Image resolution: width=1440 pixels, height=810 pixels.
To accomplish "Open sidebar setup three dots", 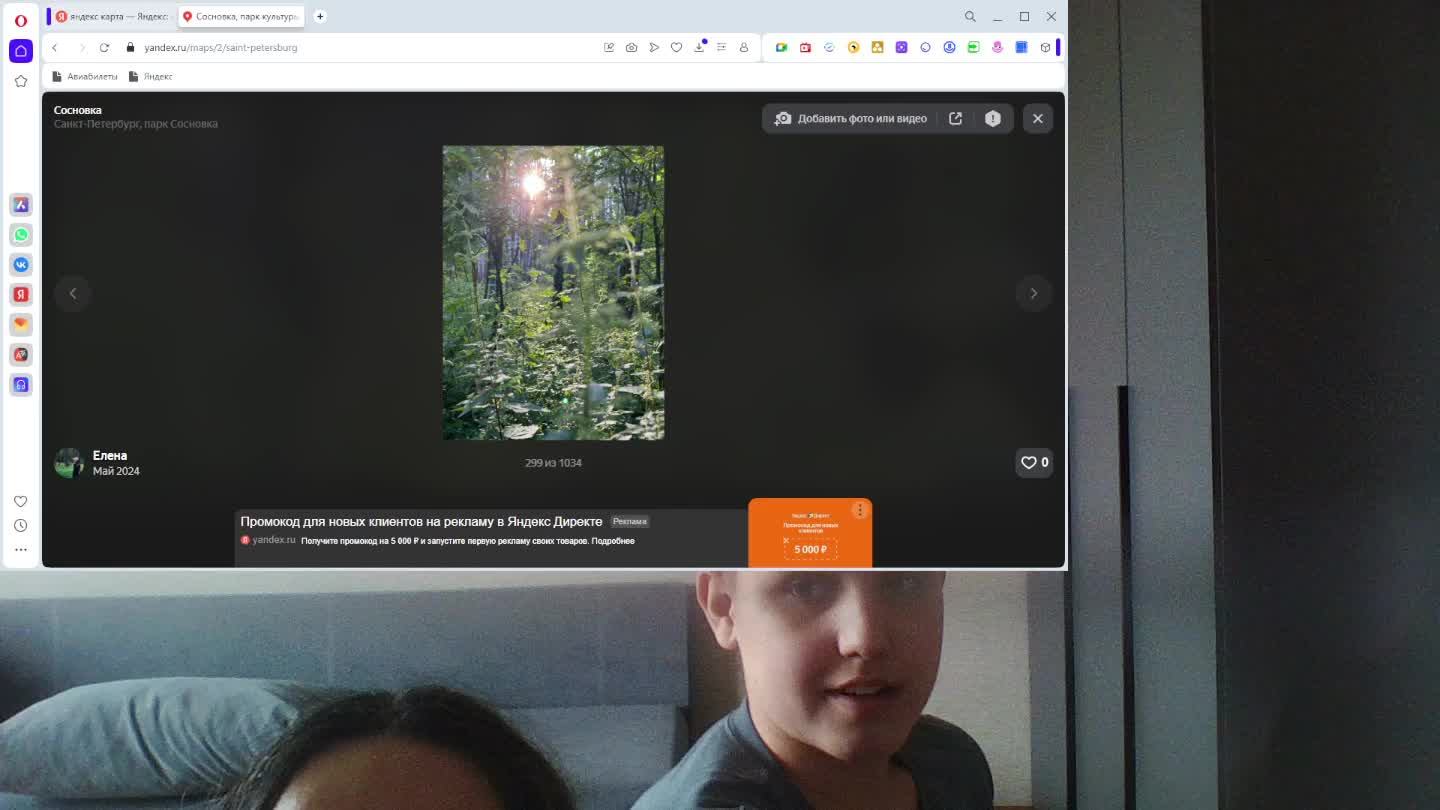I will click(21, 549).
